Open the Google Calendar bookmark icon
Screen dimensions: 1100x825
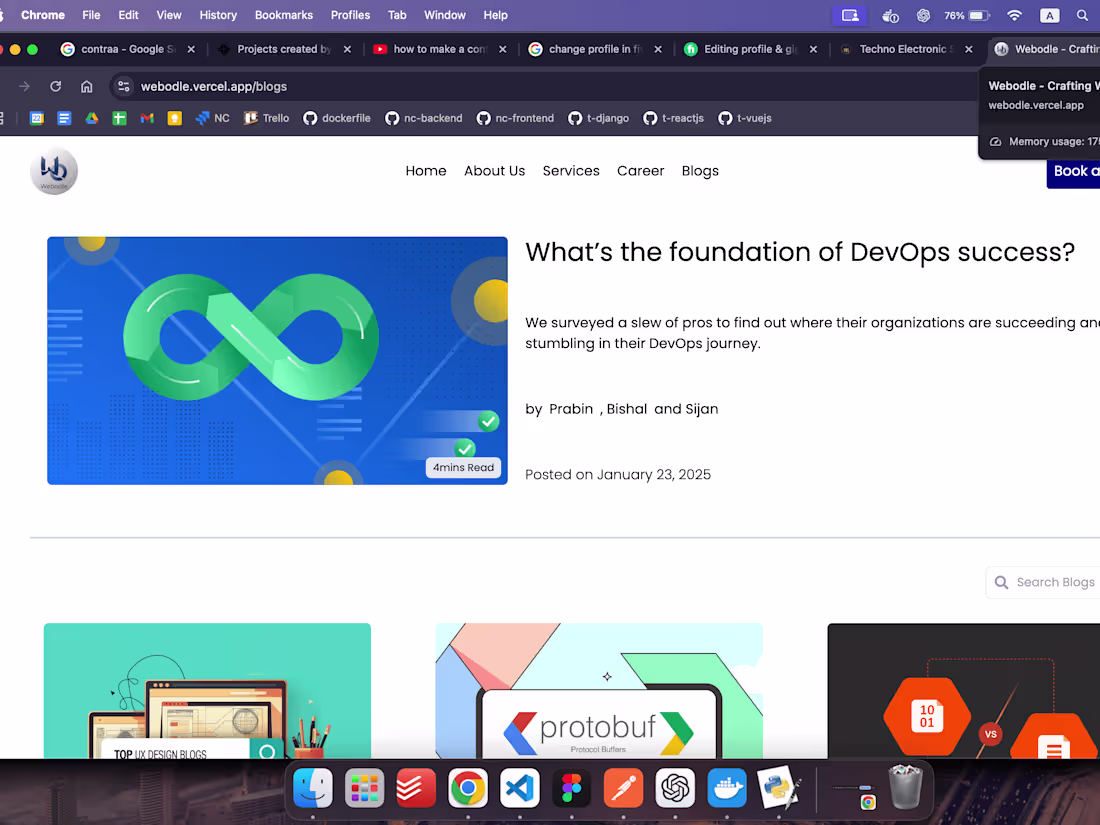(36, 118)
